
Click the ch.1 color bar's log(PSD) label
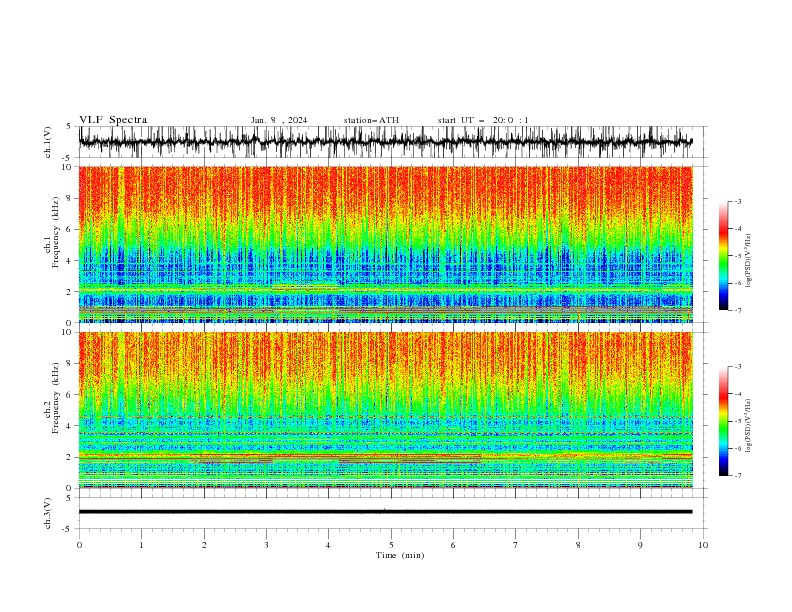tap(748, 261)
